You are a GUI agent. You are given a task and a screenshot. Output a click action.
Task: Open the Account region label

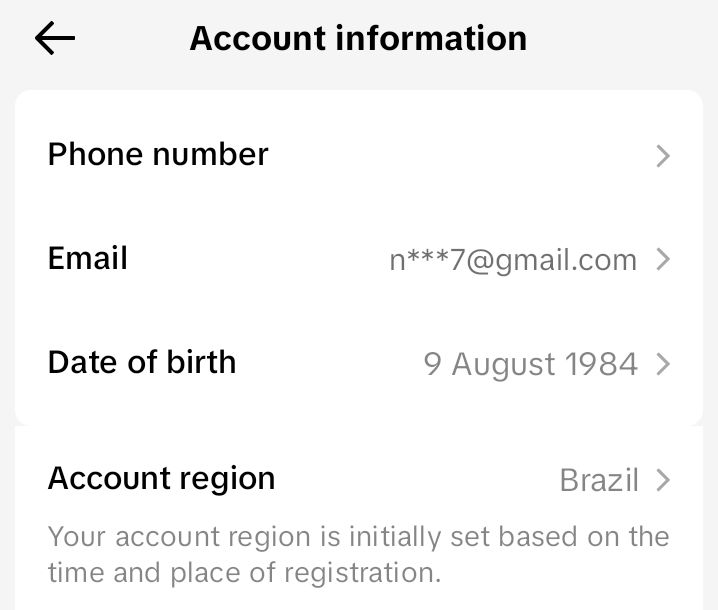pos(162,479)
